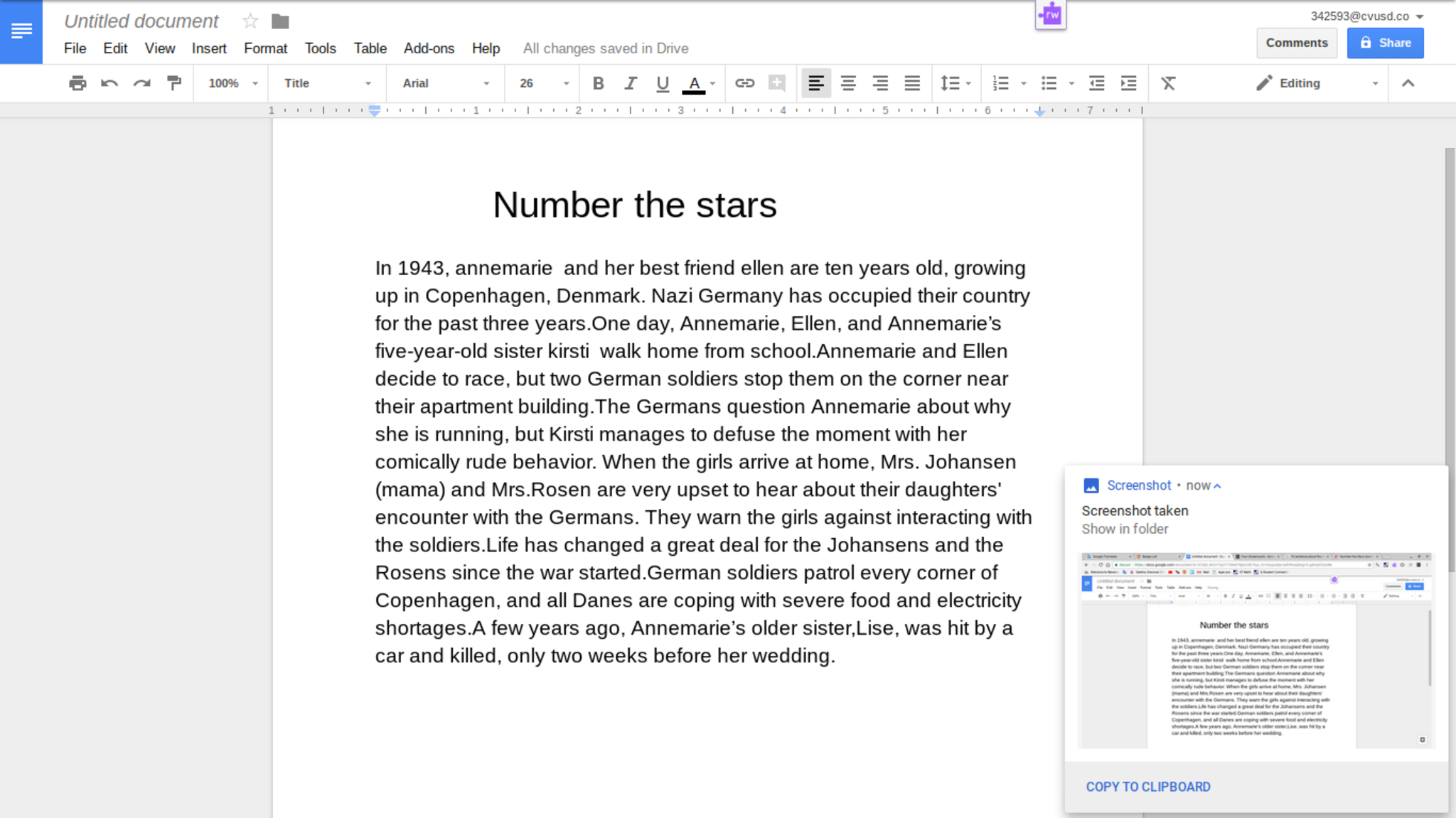The width and height of the screenshot is (1456, 818).
Task: Toggle bold formatting
Action: 598,83
